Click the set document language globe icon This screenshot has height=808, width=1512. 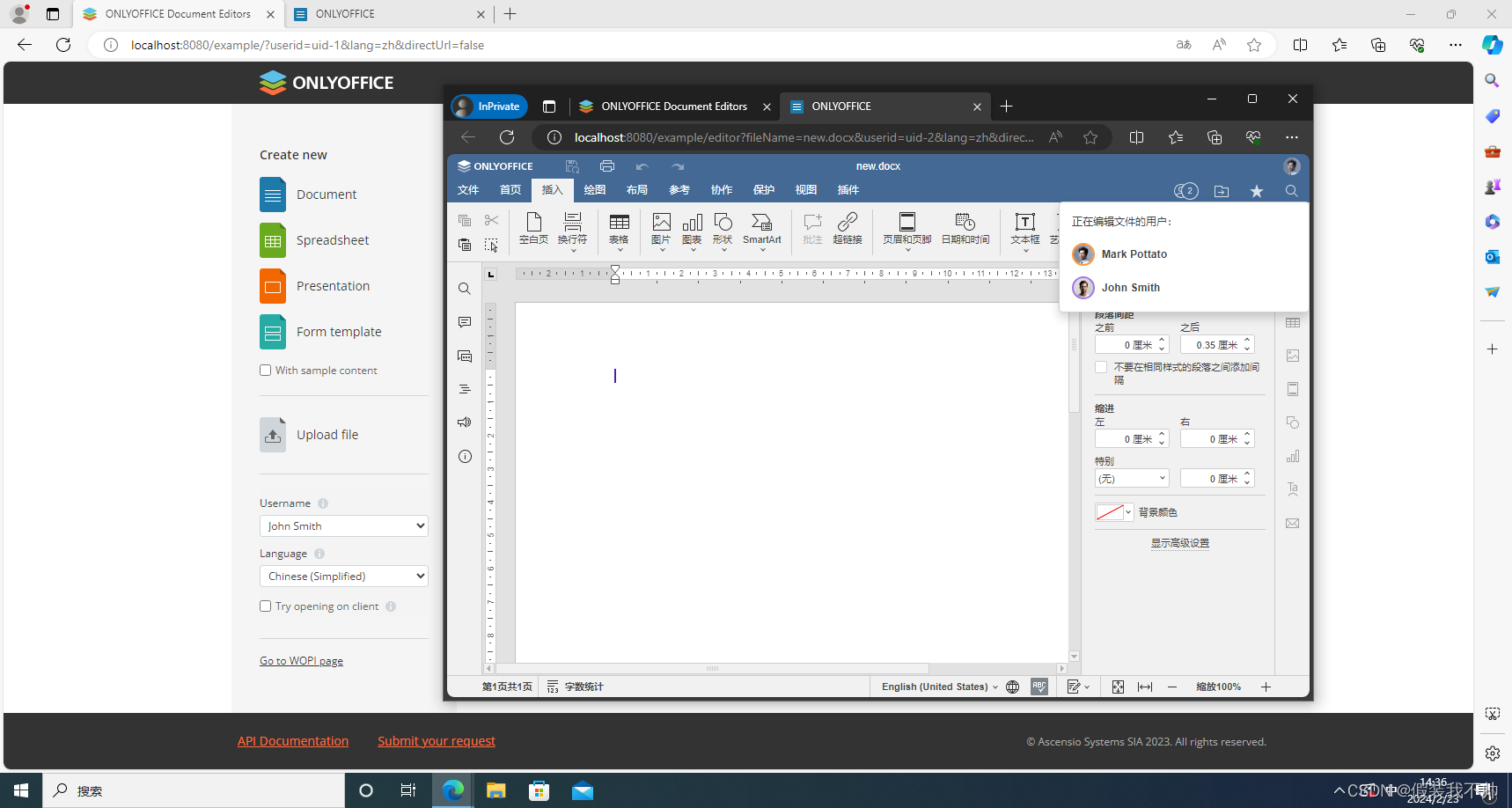[x=1013, y=687]
